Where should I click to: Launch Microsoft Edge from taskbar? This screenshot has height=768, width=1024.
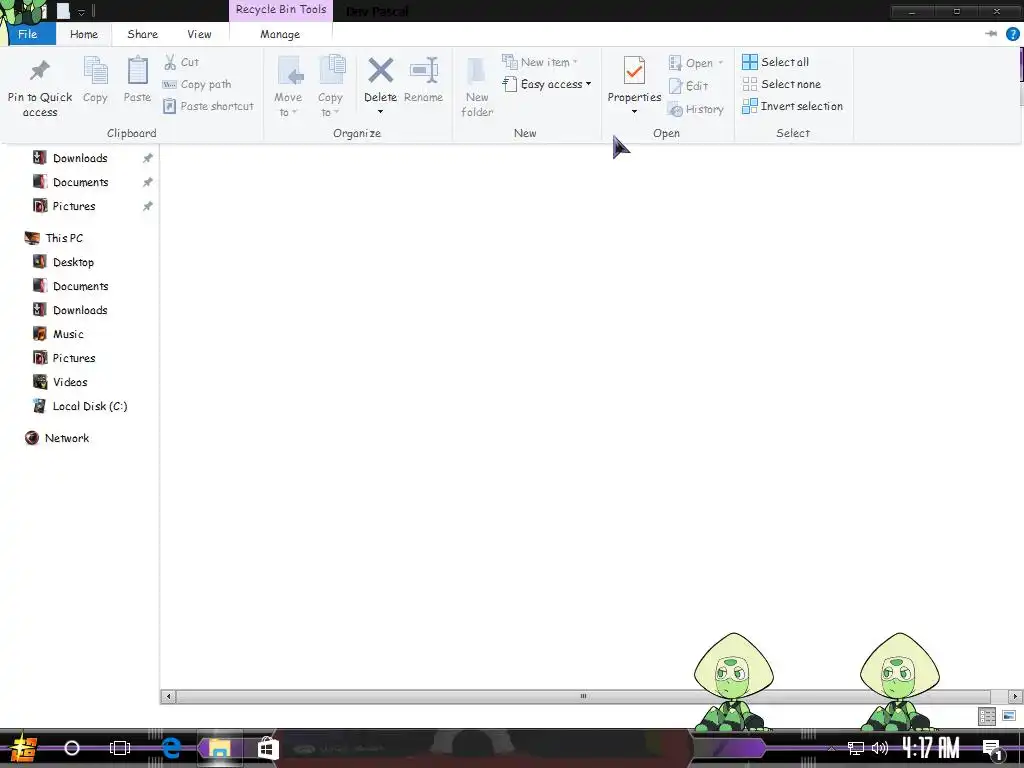click(171, 748)
